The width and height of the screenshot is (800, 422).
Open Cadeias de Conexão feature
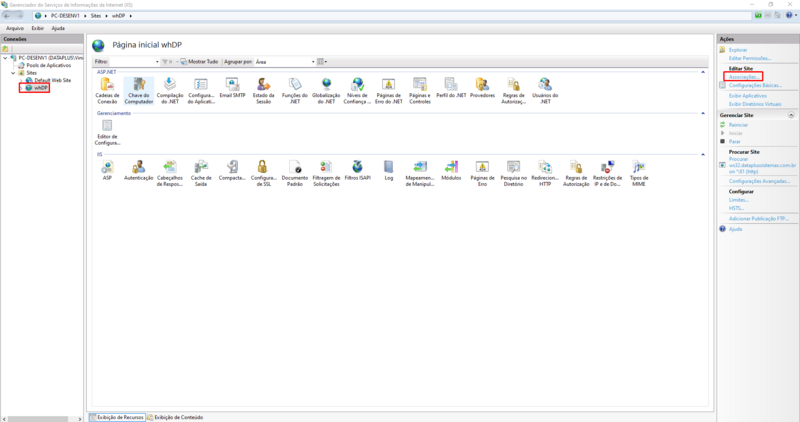point(107,91)
